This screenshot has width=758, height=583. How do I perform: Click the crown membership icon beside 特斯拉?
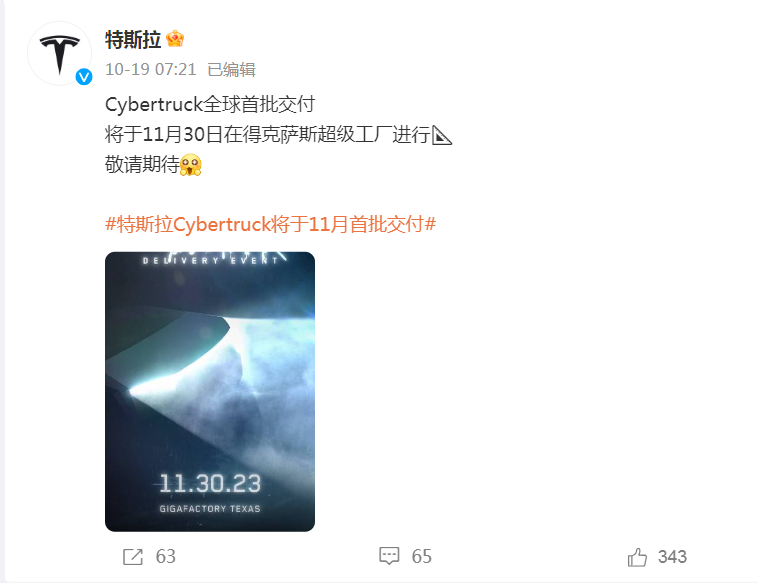[x=175, y=39]
